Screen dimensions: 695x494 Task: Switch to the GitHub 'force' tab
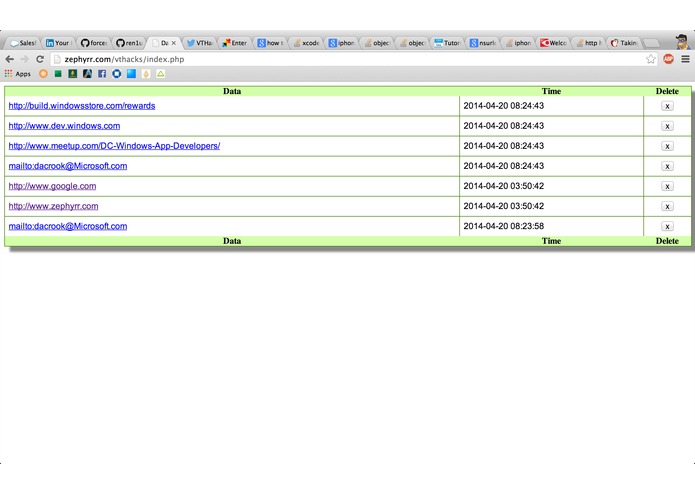94,43
